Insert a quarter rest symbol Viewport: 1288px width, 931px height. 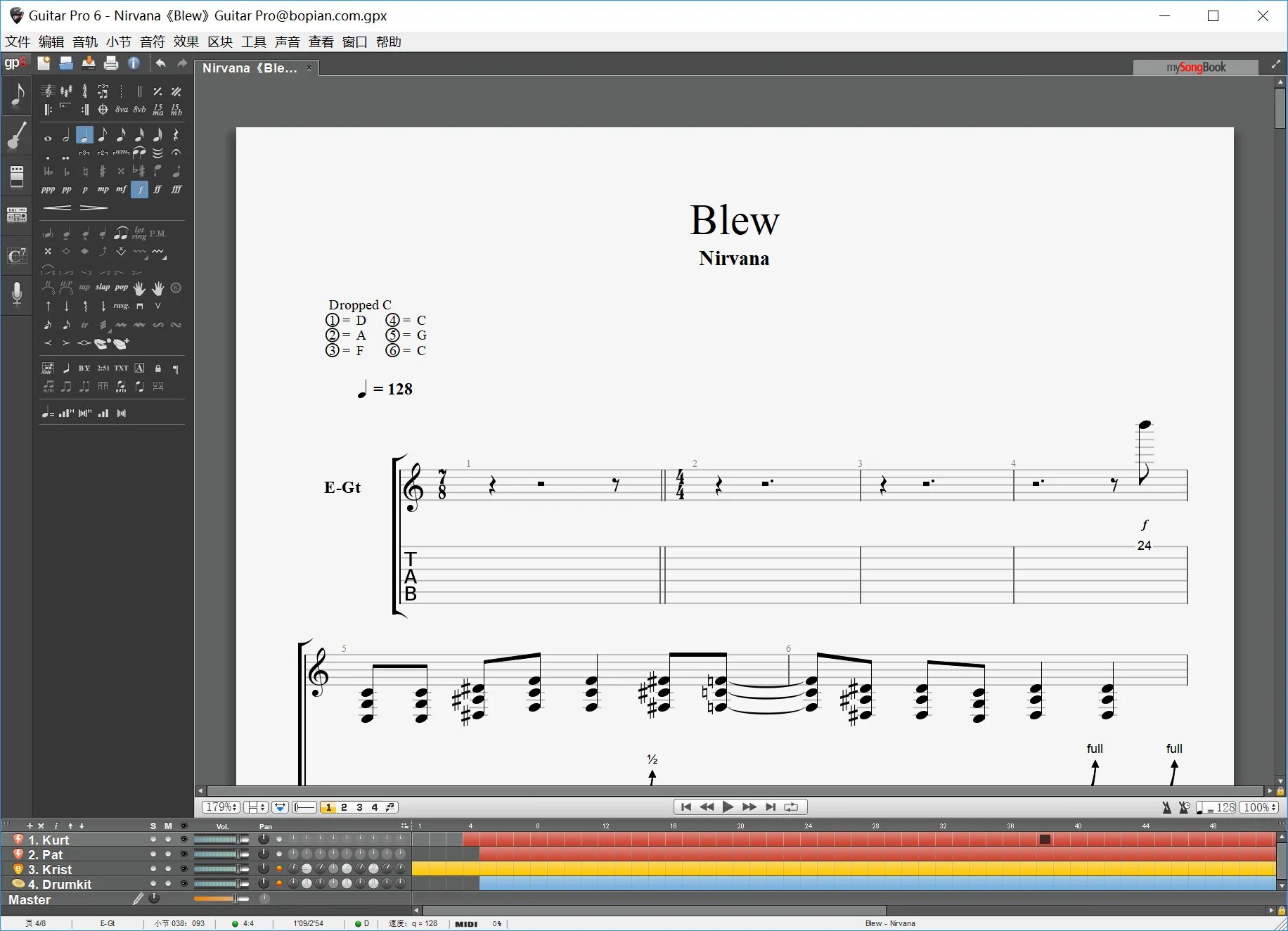176,135
